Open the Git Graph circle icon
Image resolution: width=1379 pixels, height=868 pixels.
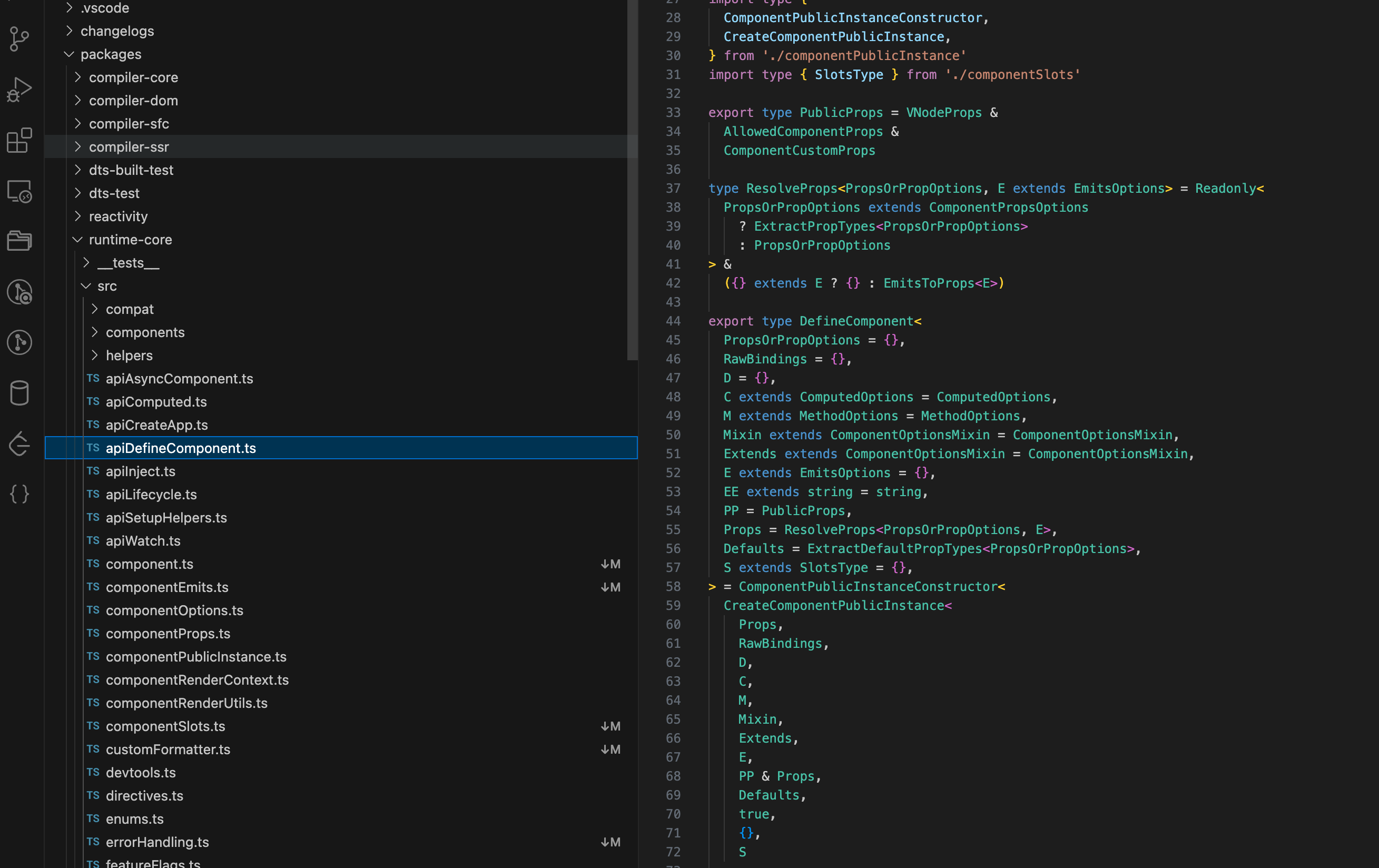click(x=20, y=342)
